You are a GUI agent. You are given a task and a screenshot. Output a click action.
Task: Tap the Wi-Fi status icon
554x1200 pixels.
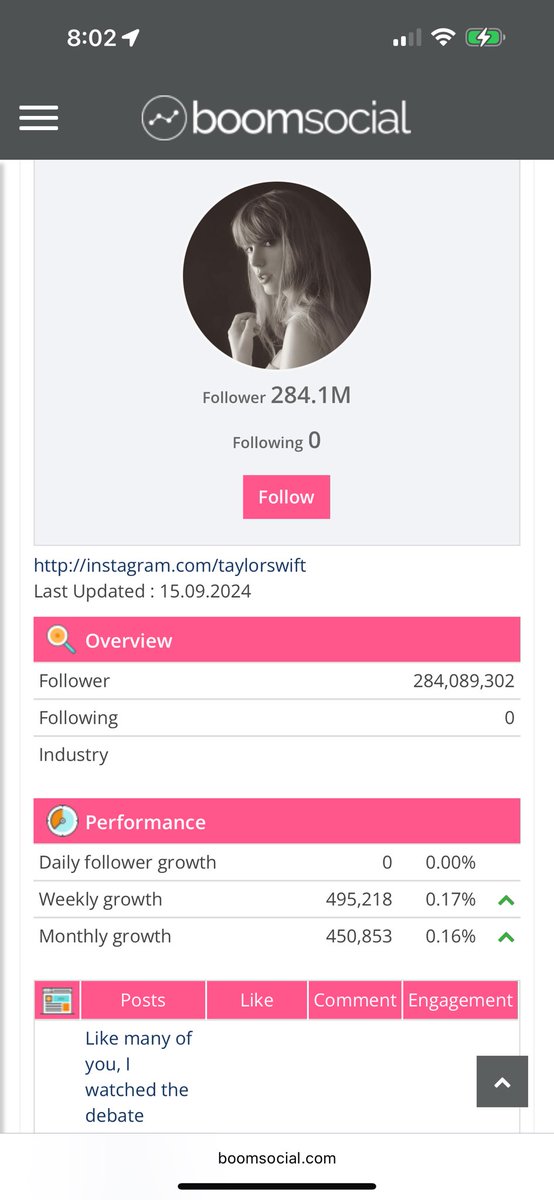[x=442, y=38]
